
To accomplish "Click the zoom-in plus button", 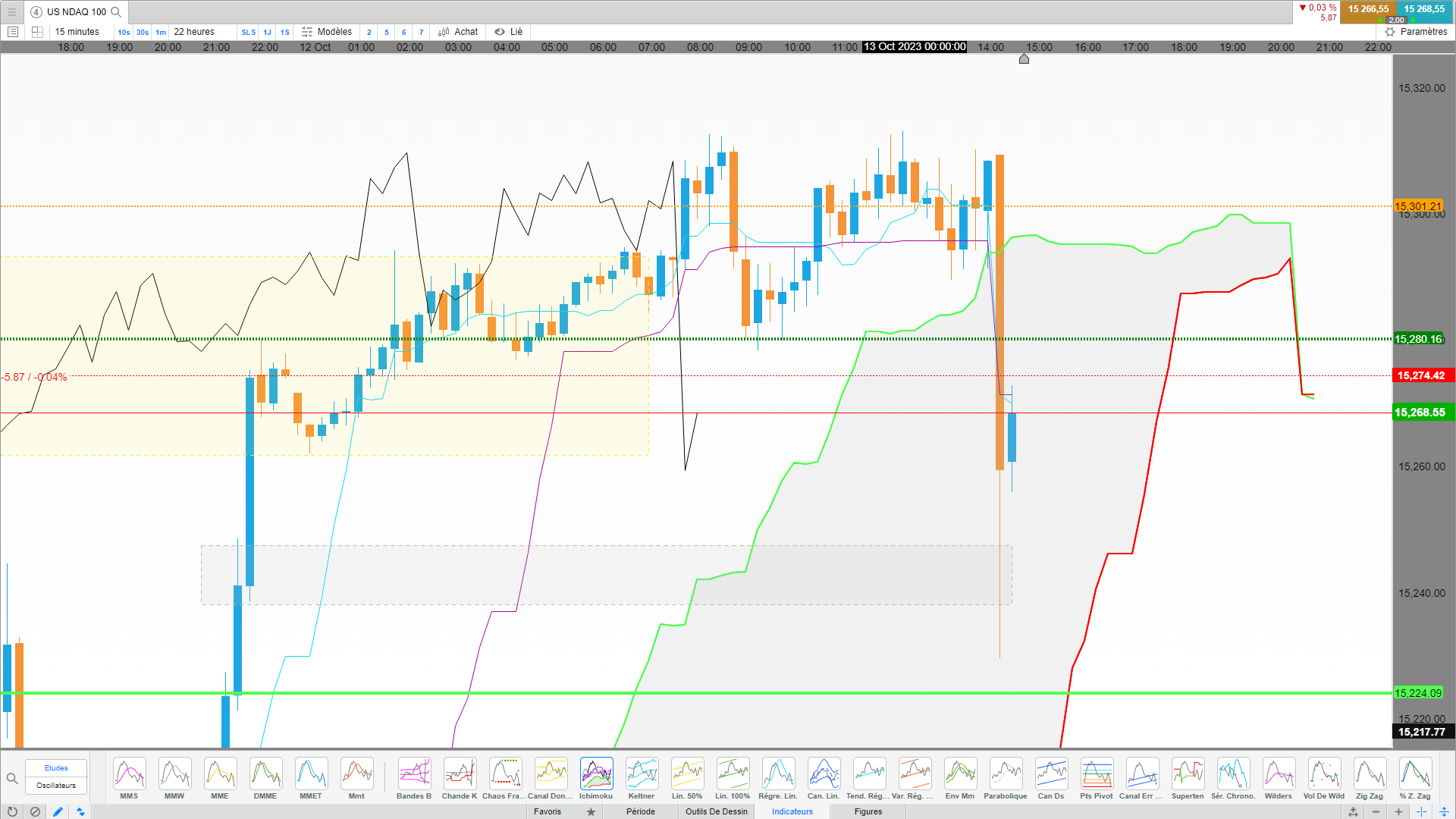I will click(1398, 811).
